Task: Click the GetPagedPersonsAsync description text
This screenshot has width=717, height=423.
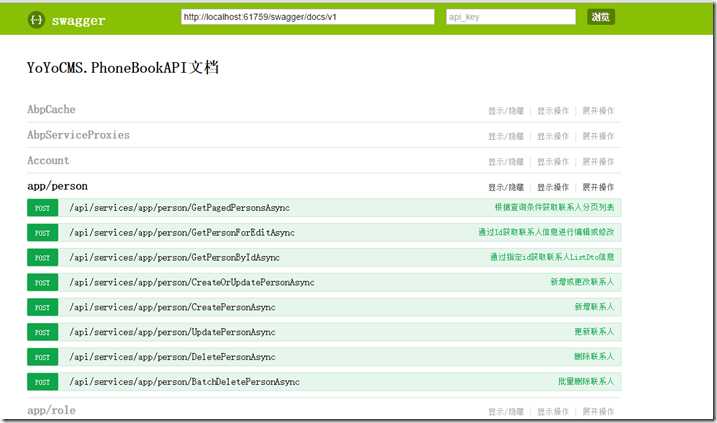Action: [554, 208]
